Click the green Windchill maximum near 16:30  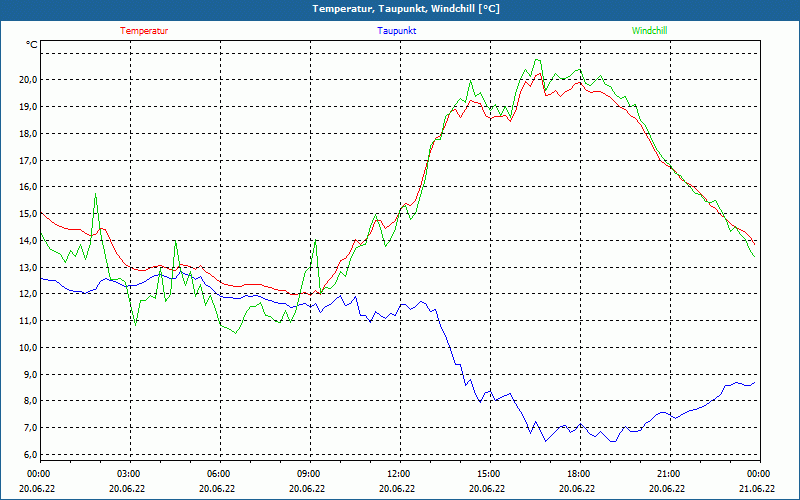[536, 60]
